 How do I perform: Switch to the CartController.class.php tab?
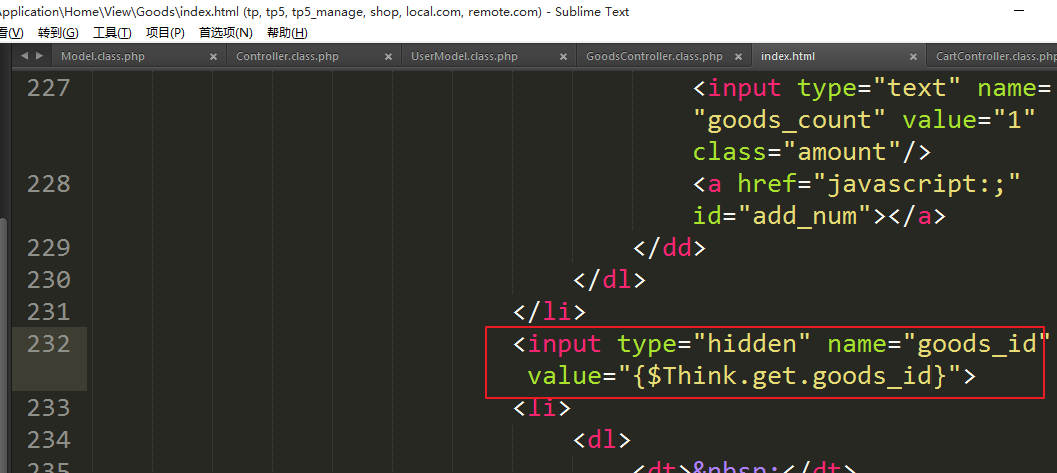(995, 57)
